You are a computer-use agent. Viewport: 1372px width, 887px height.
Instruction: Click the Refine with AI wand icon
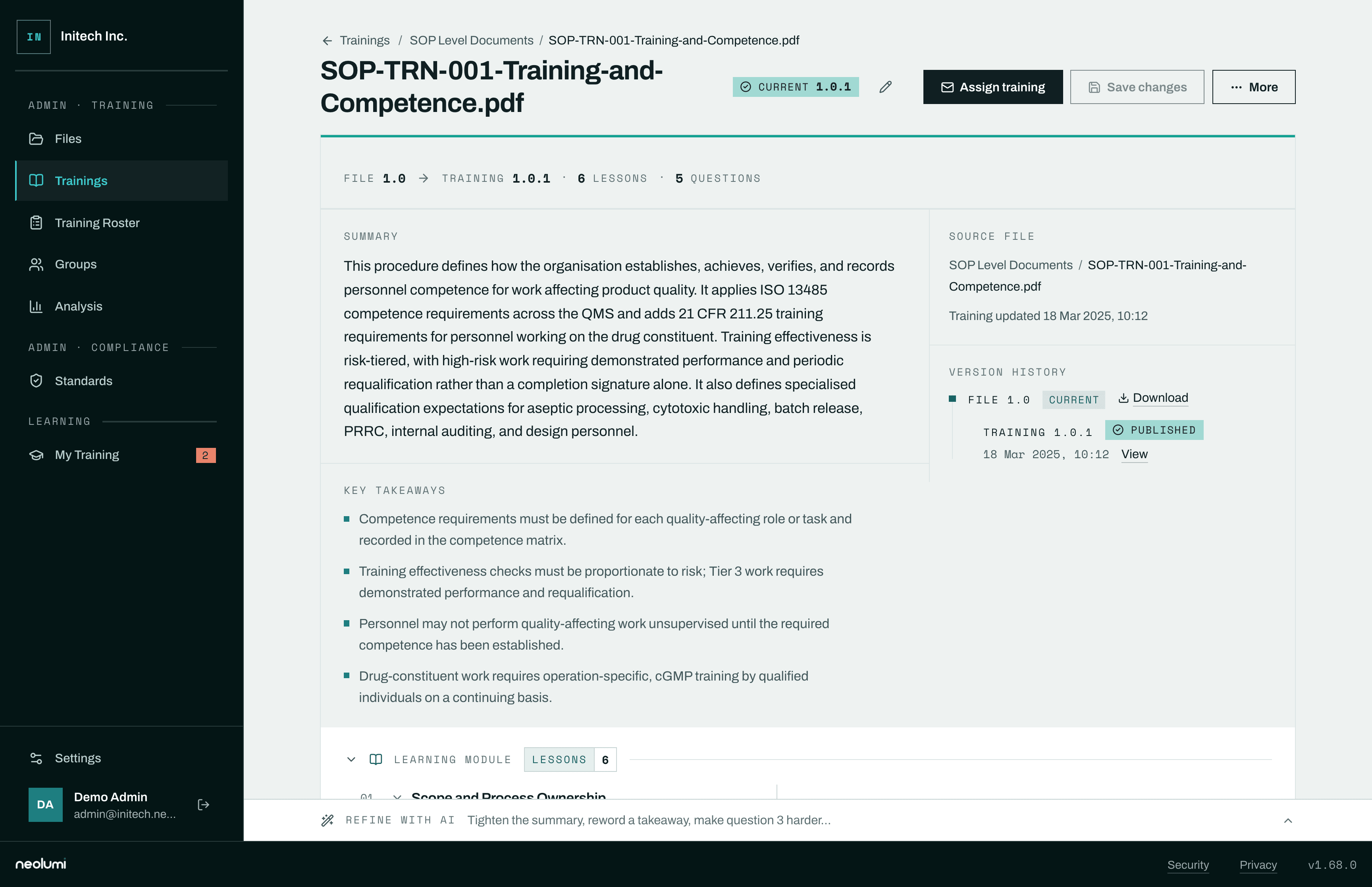pyautogui.click(x=328, y=820)
